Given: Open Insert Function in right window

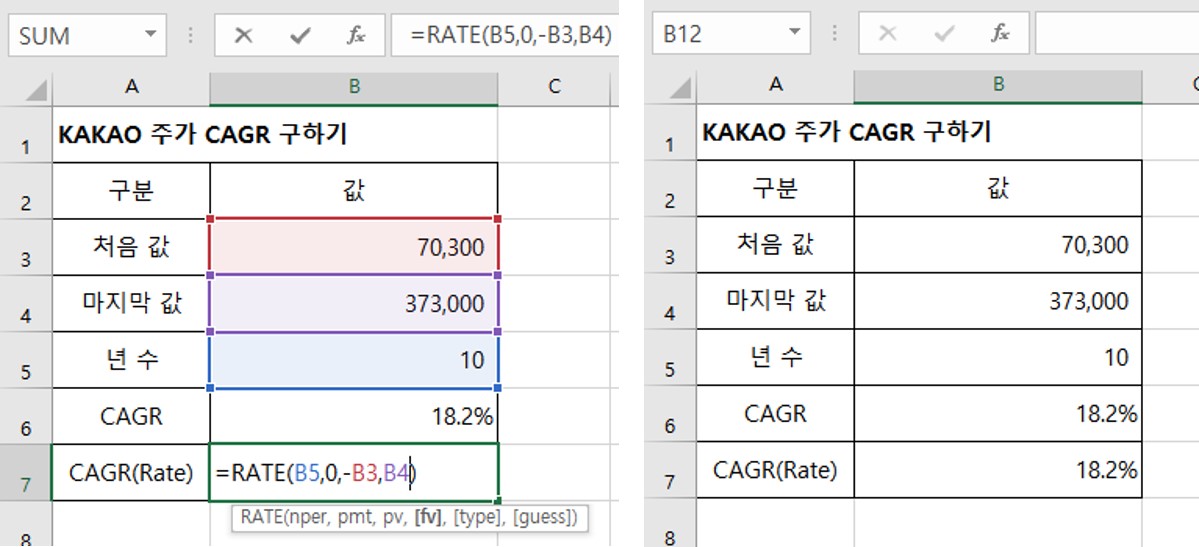Looking at the screenshot, I should pos(999,34).
